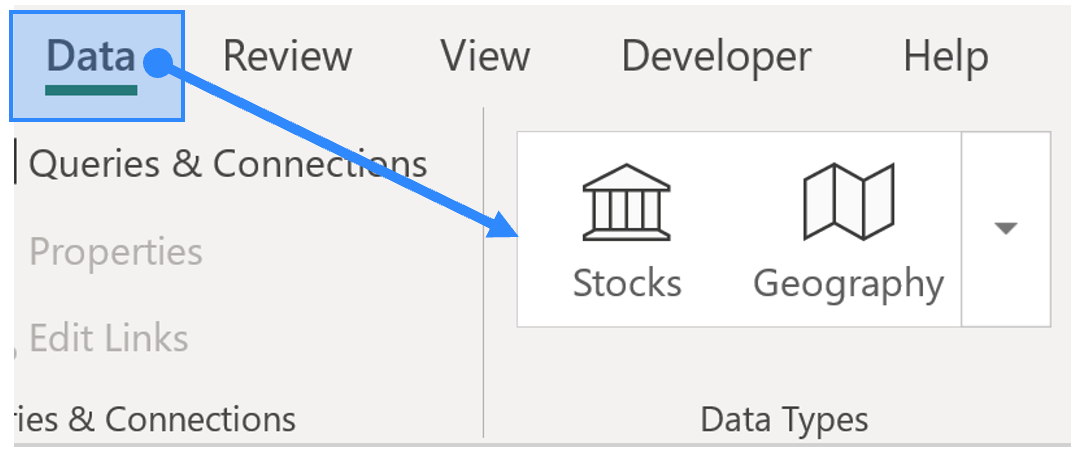The height and width of the screenshot is (452, 1078).
Task: Click the greyed-out Properties command
Action: click(x=116, y=252)
